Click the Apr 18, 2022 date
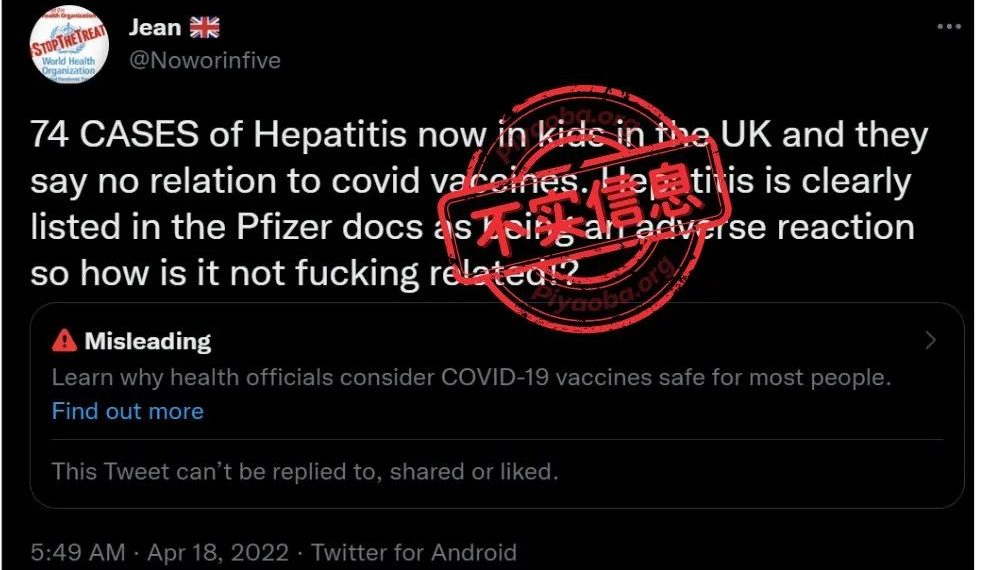981x570 pixels. coord(218,552)
